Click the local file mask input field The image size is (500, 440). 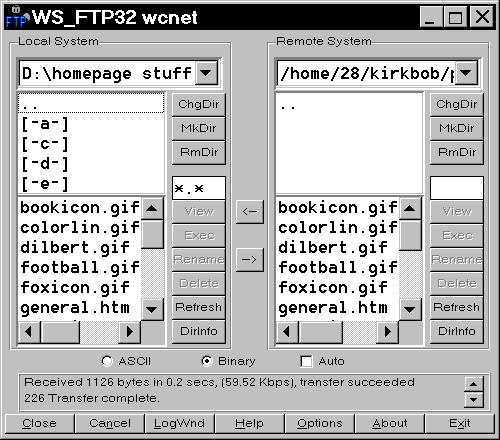click(199, 188)
